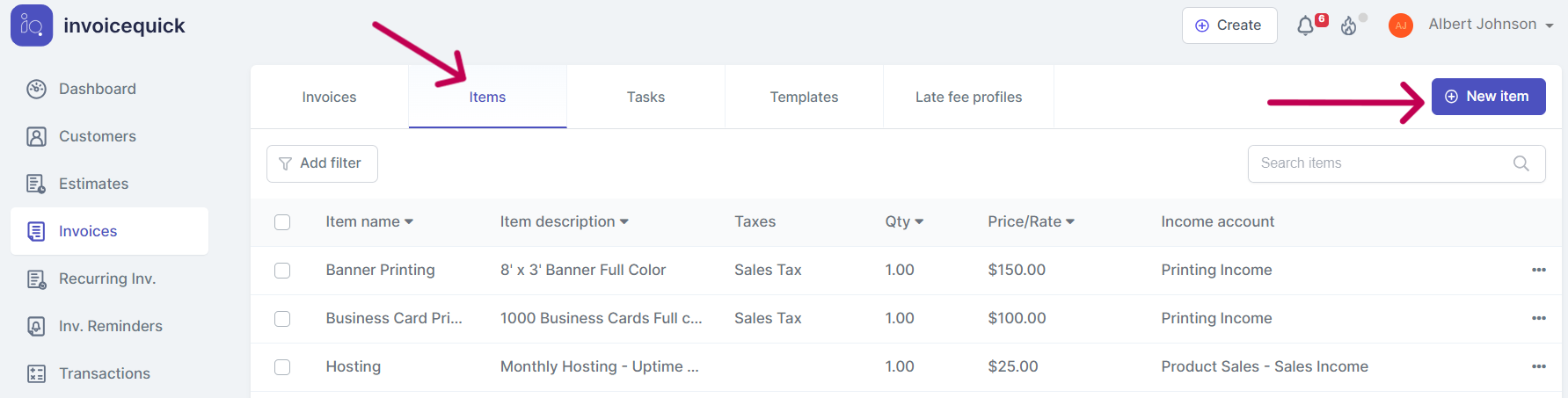Sort by Price/Rate column

click(x=1030, y=222)
